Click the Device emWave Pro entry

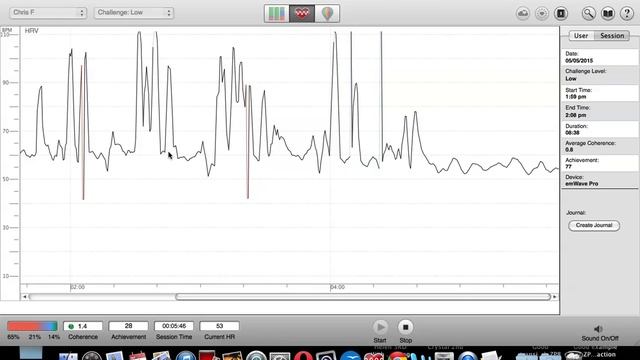pyautogui.click(x=600, y=180)
